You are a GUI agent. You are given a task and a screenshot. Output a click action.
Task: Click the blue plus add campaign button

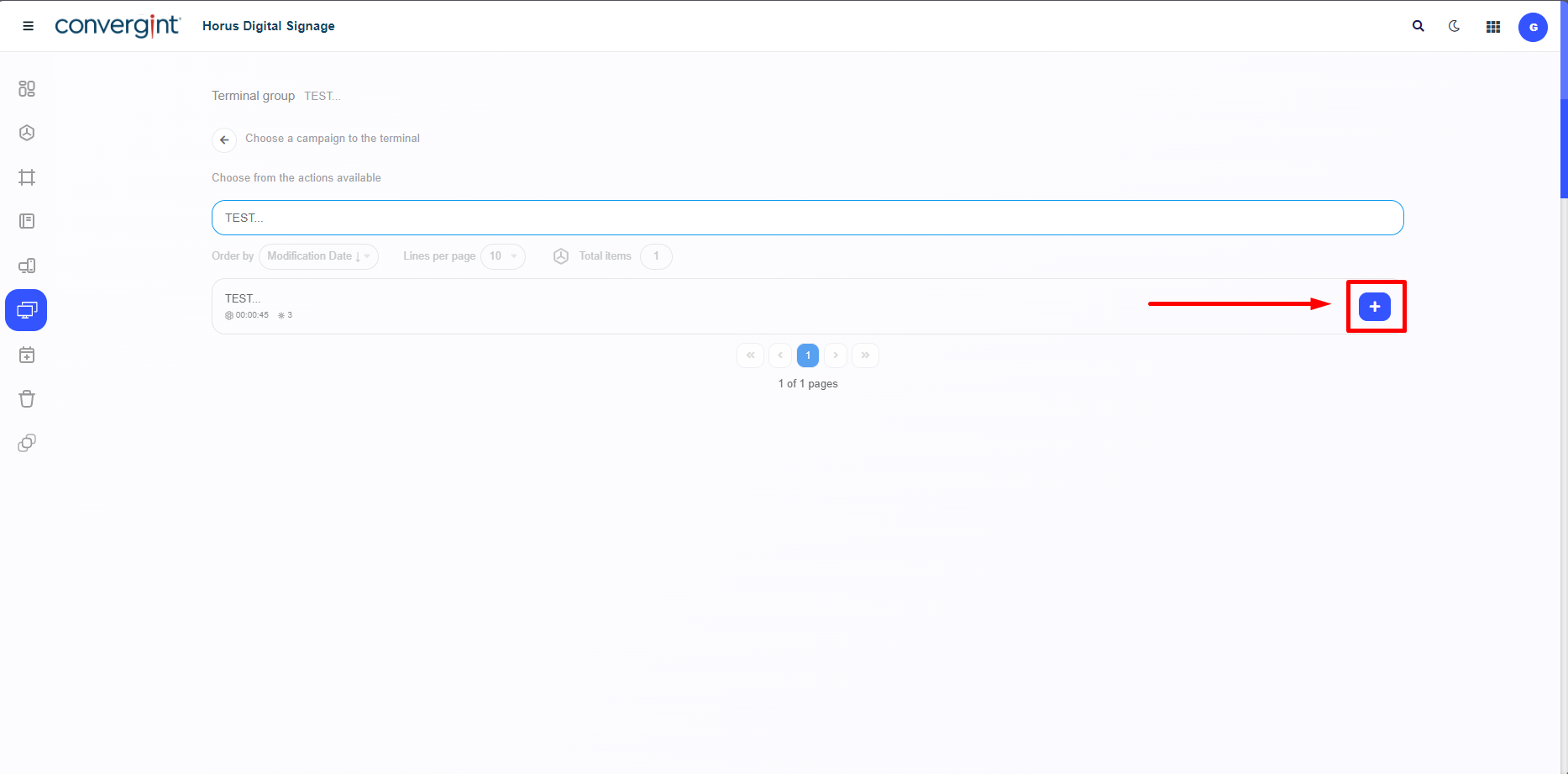[x=1374, y=307]
